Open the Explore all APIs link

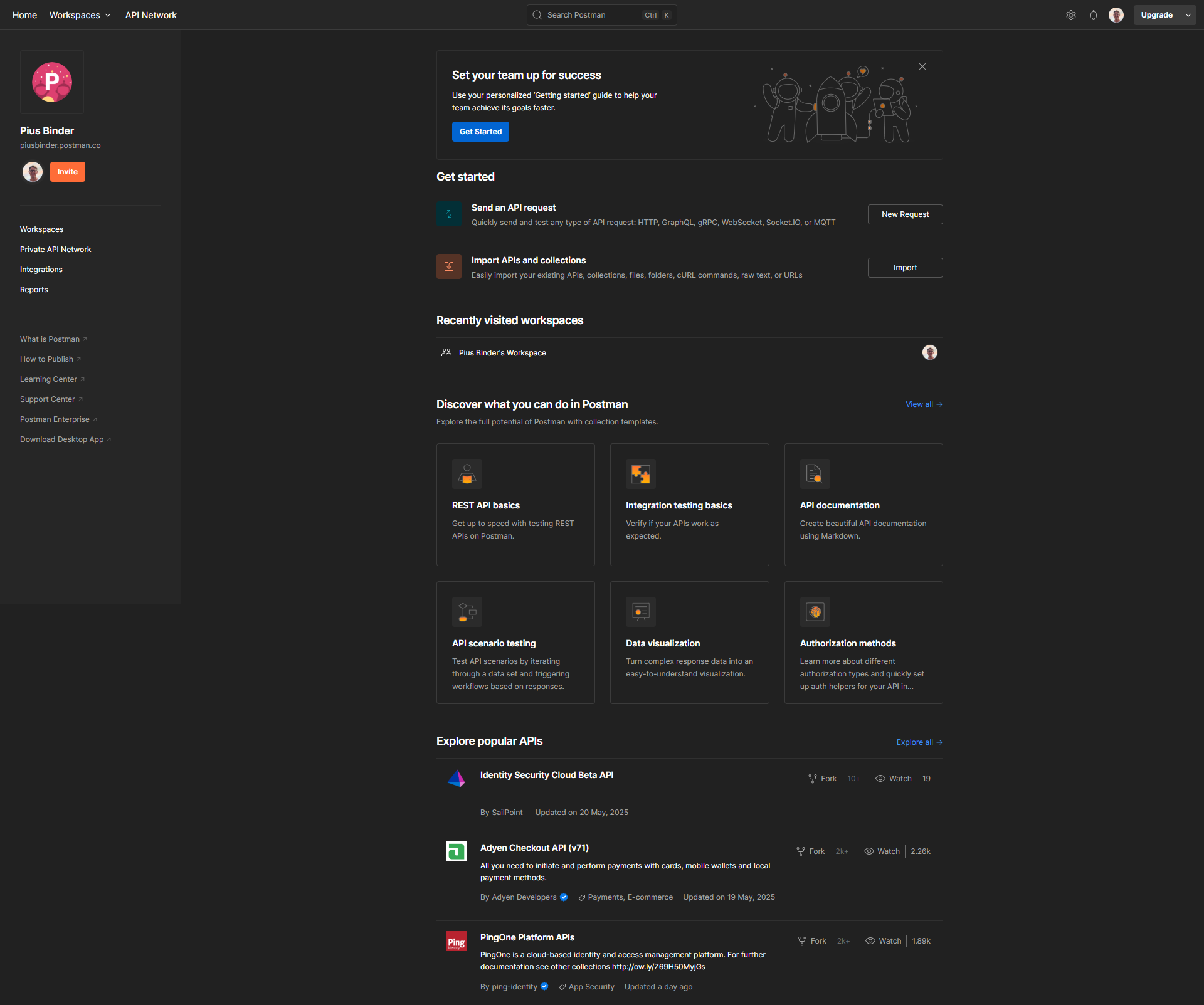click(x=919, y=742)
